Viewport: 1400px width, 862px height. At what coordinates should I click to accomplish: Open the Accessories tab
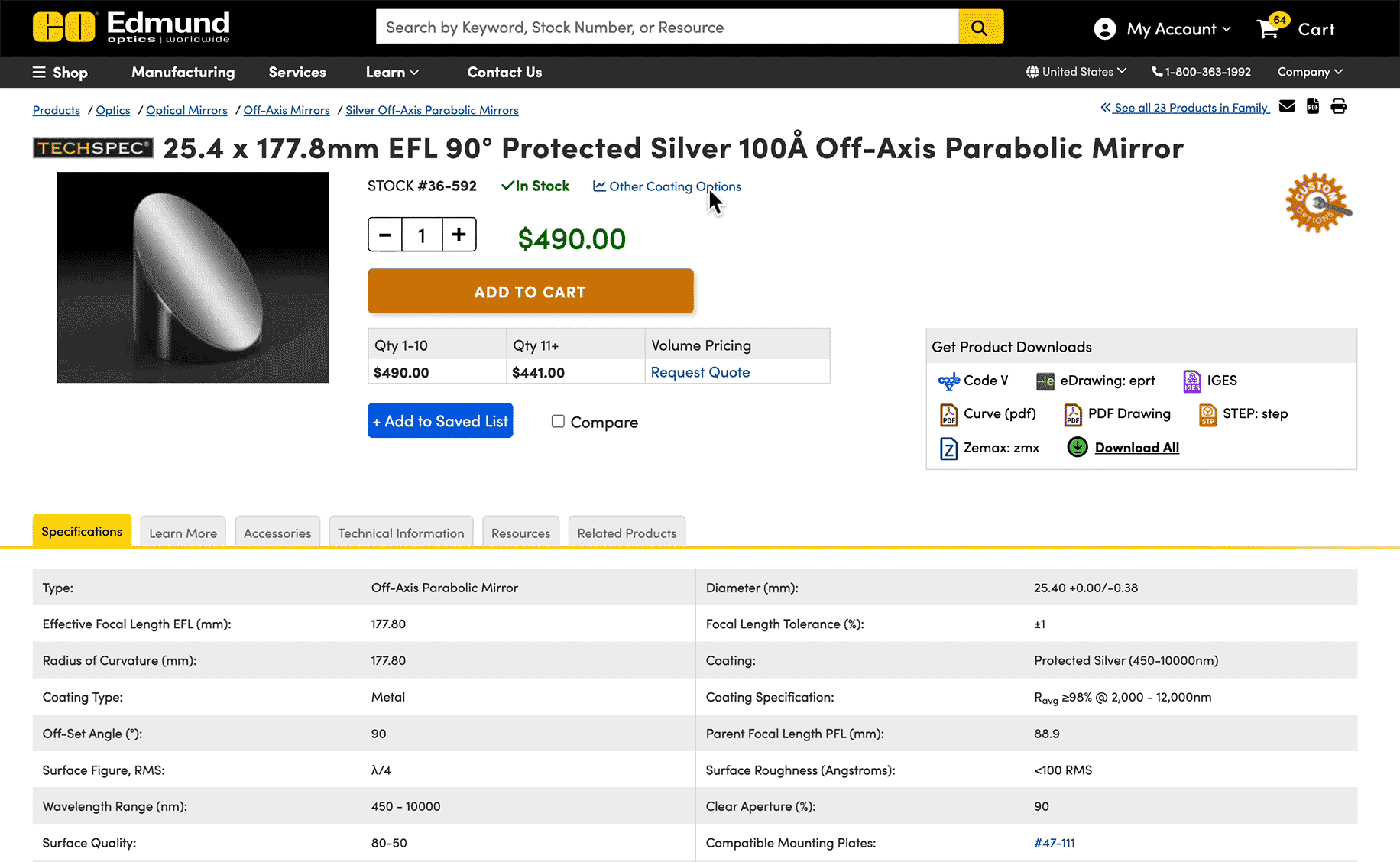point(277,533)
